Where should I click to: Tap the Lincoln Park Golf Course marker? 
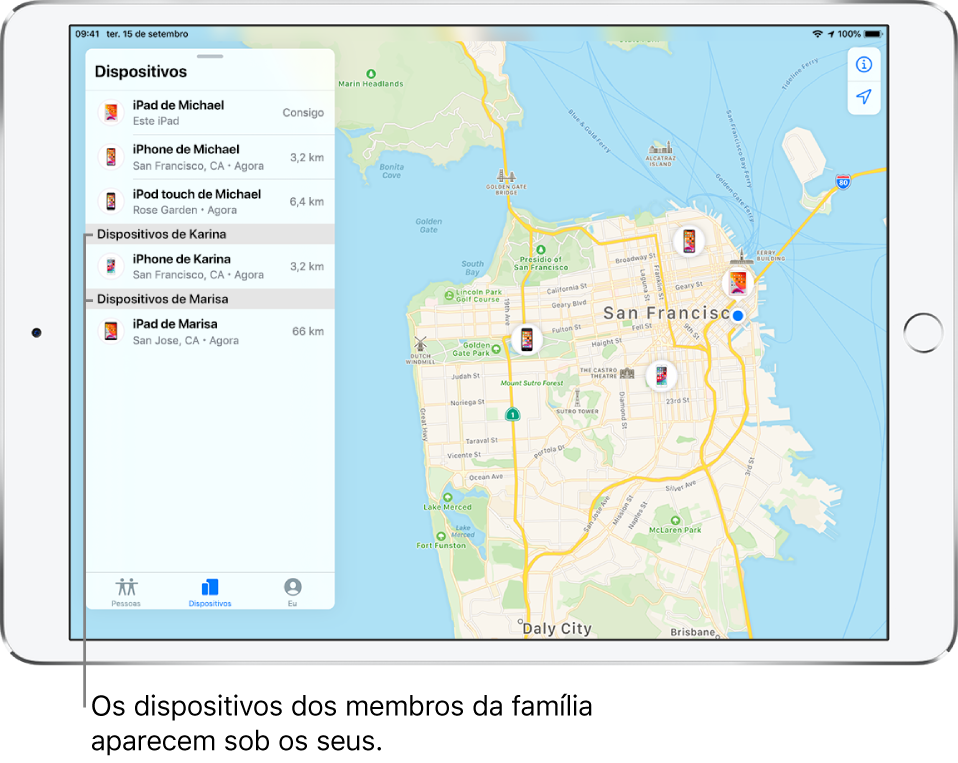point(449,295)
